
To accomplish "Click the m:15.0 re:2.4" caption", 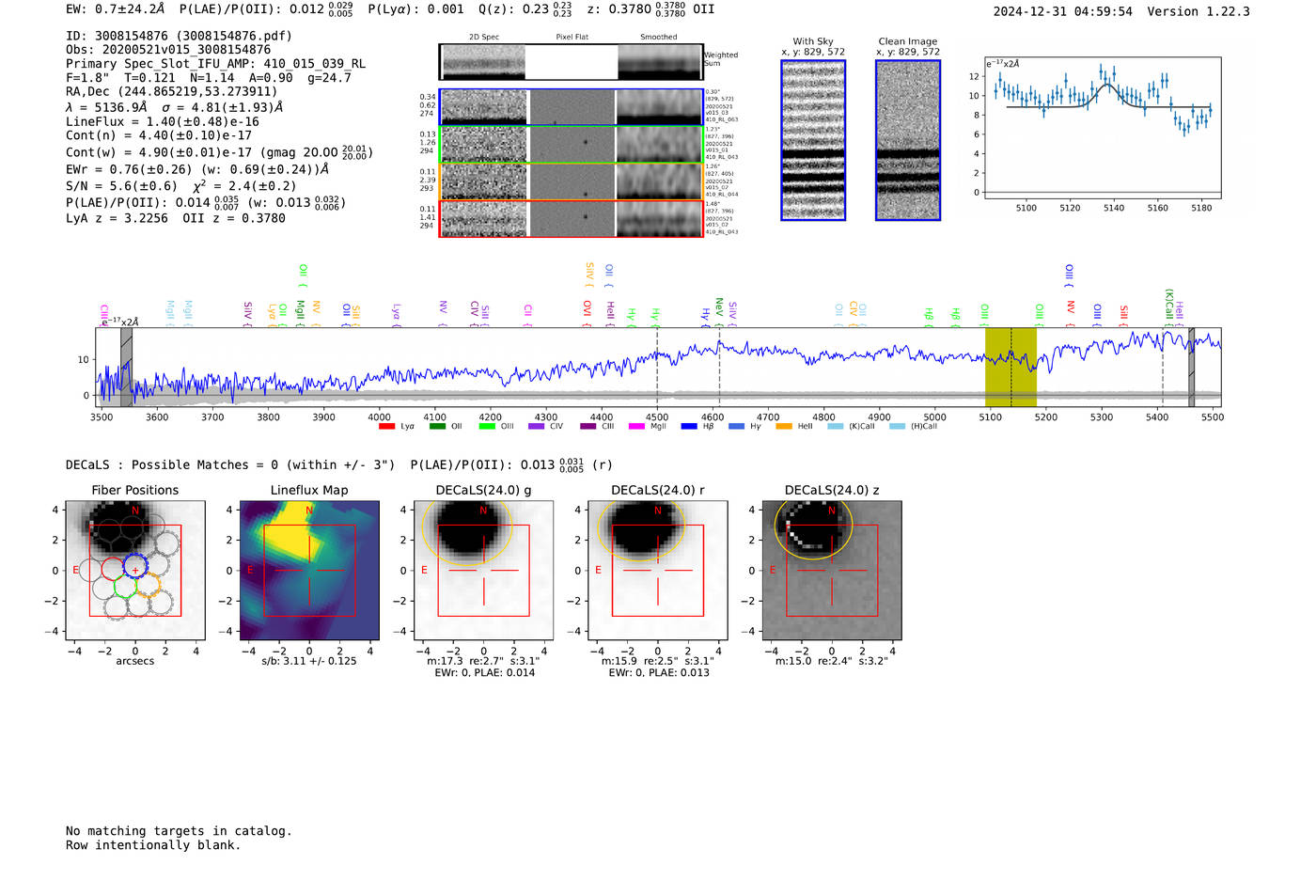I will pos(832,661).
